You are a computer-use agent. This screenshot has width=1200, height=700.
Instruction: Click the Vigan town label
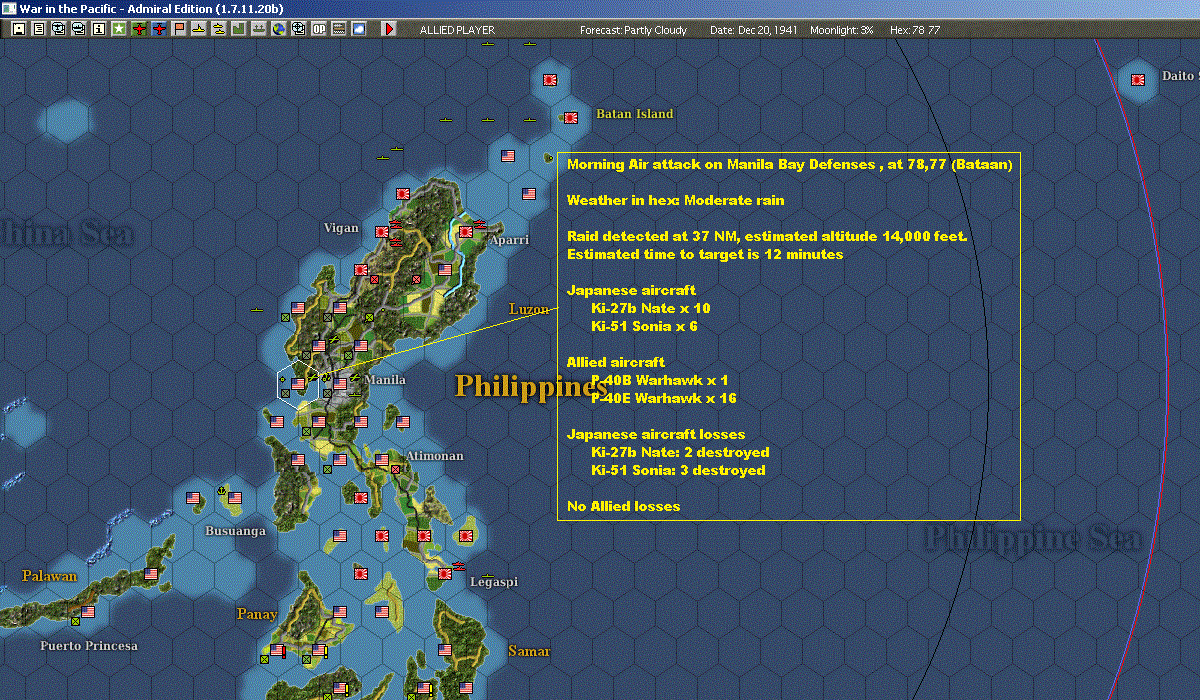click(x=341, y=228)
